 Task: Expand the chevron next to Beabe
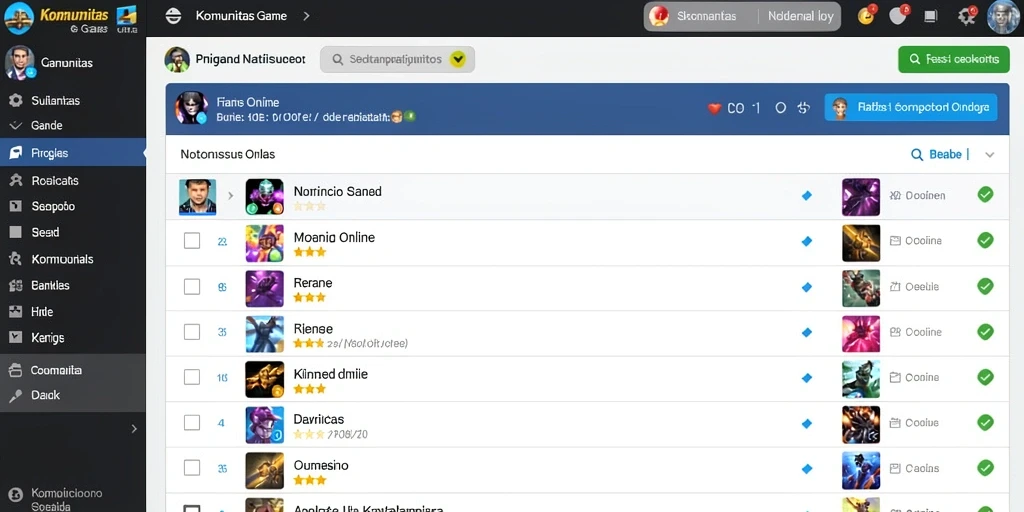point(989,155)
